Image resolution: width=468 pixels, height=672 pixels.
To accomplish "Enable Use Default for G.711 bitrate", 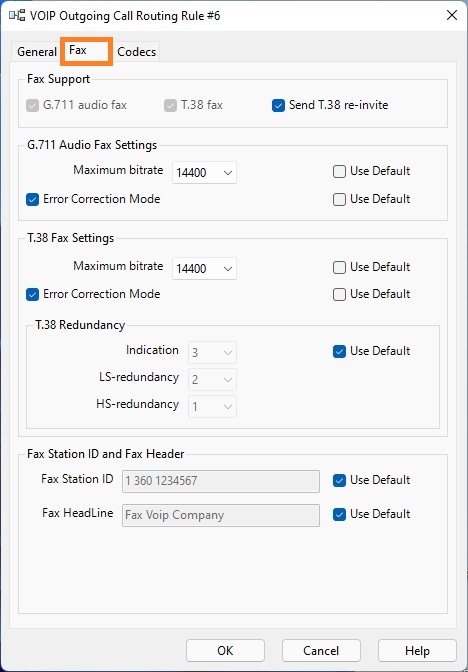I will (x=339, y=171).
